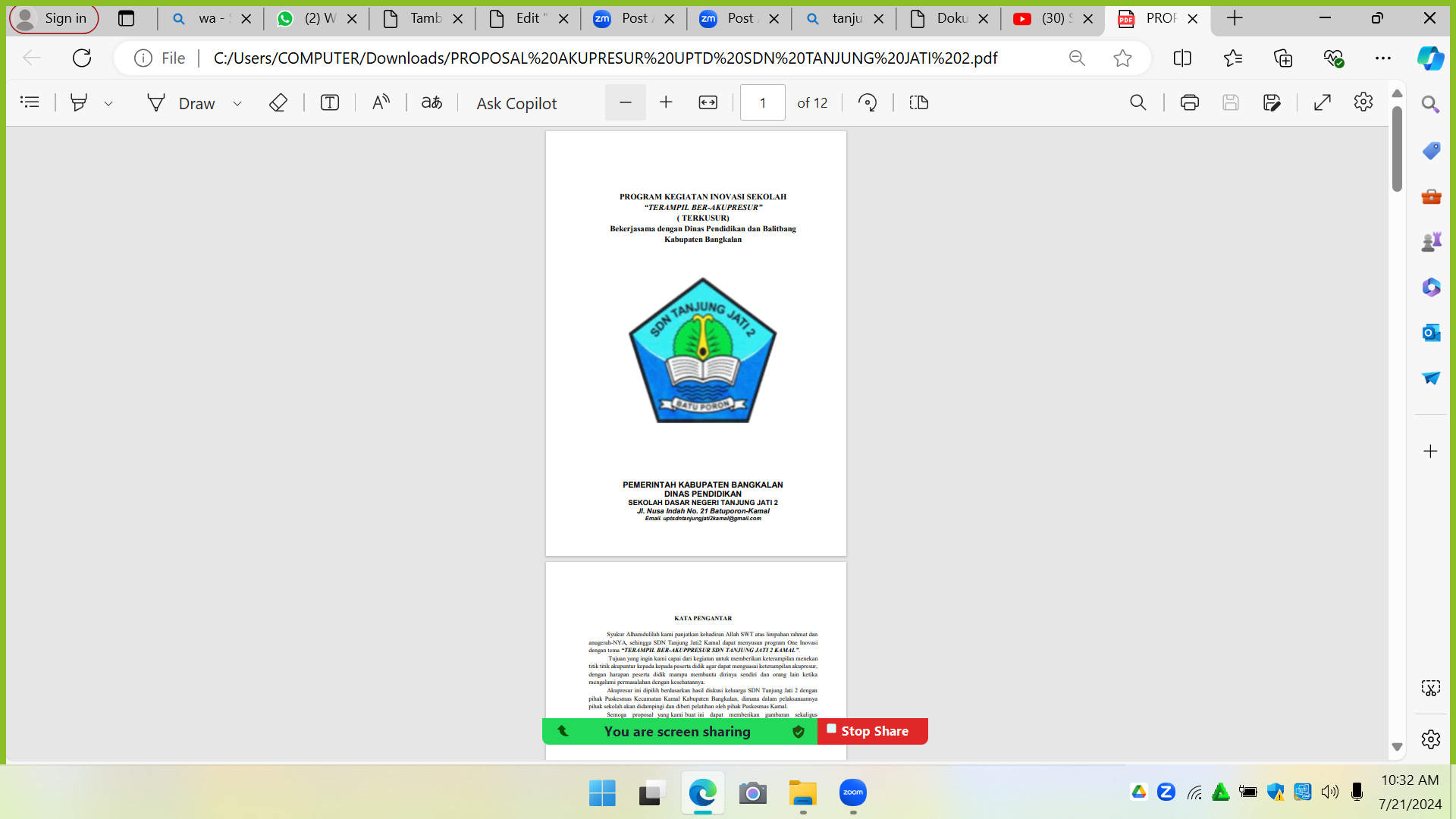Click the page number input field
1456x819 pixels.
pos(762,102)
